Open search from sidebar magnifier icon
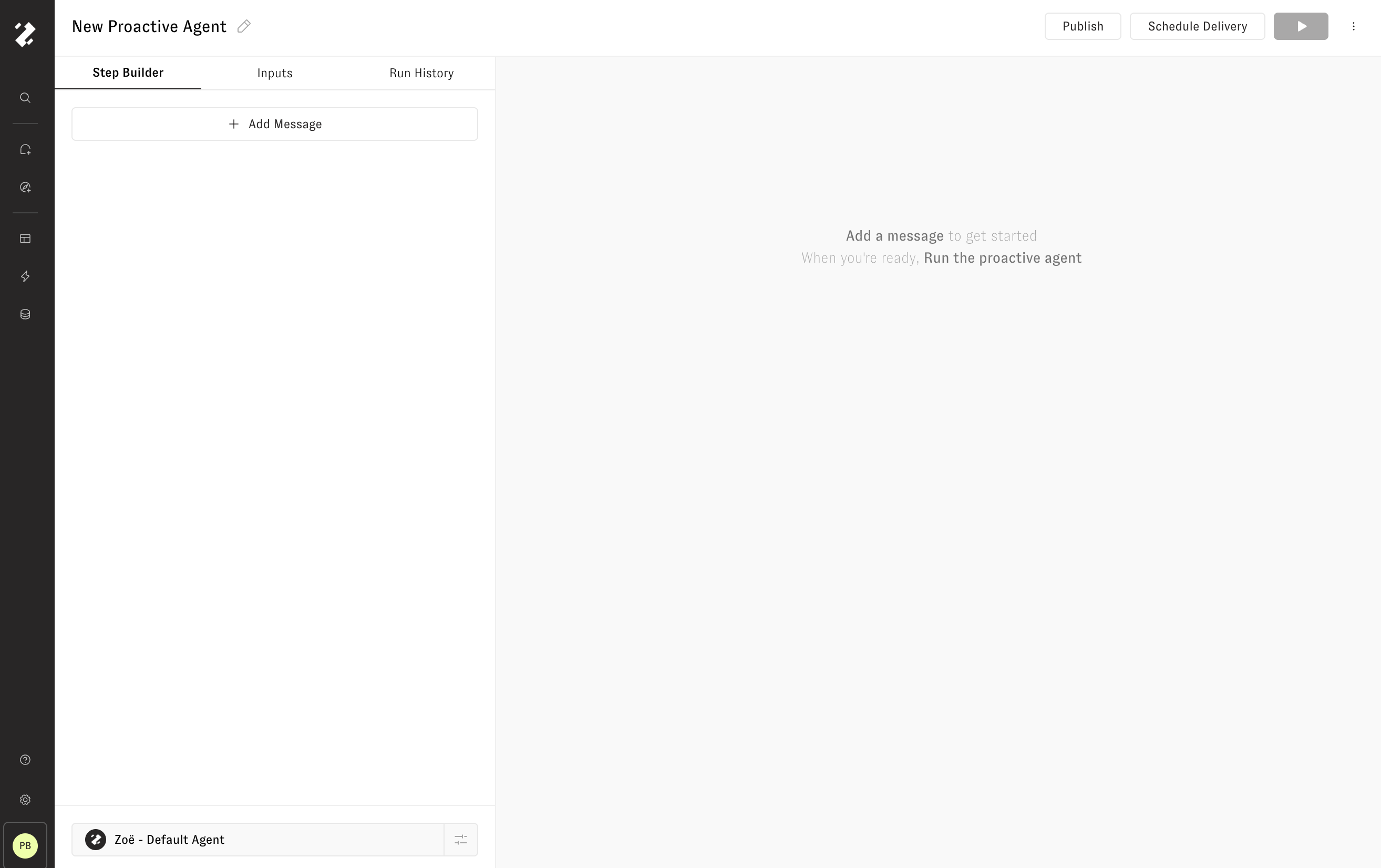 25,98
